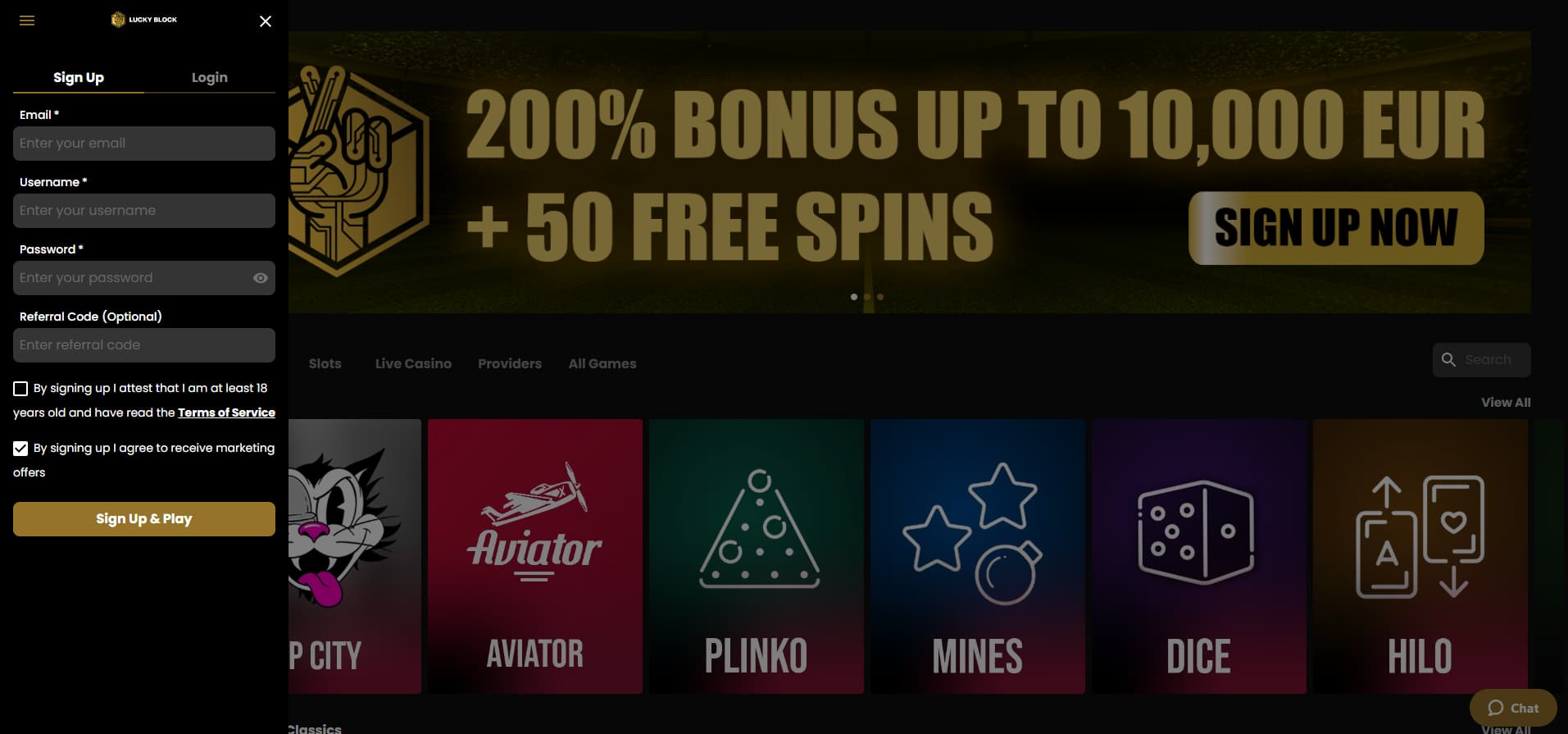Click the search magnifier icon

1448,360
